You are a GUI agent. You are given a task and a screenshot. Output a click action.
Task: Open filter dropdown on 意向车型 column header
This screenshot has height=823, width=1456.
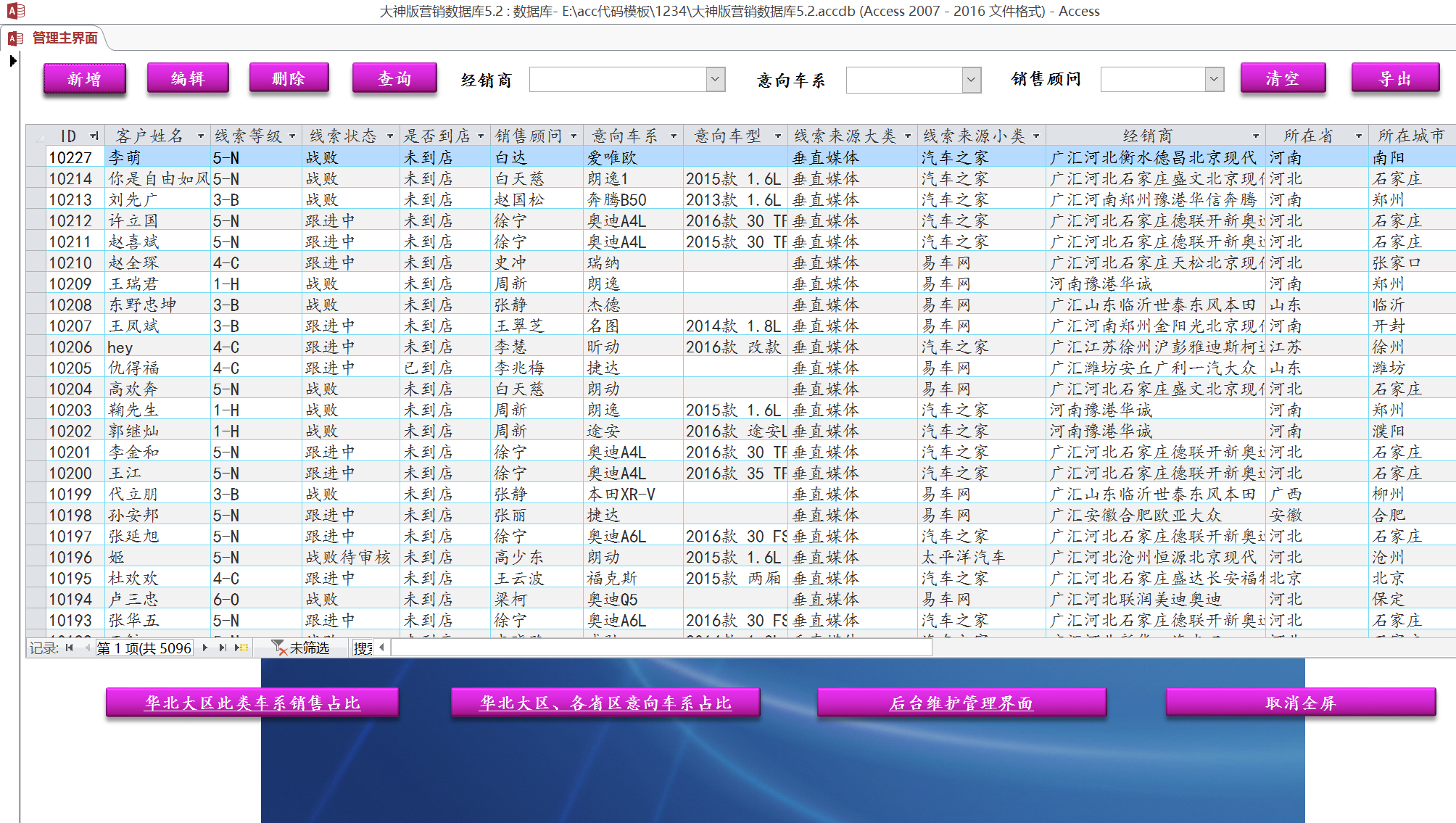point(778,136)
